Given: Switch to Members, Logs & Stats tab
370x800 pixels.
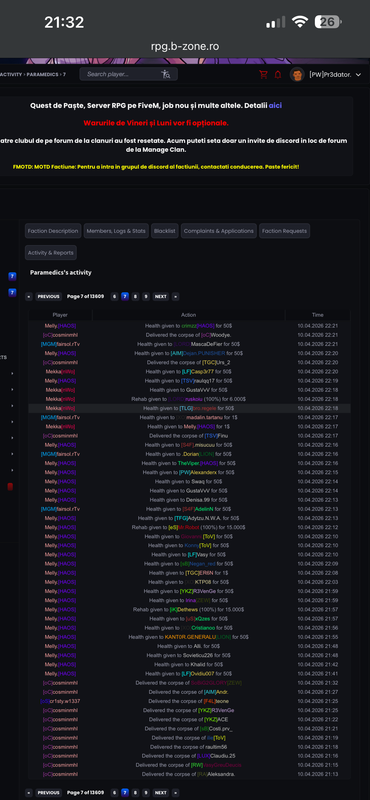Looking at the screenshot, I should (116, 231).
